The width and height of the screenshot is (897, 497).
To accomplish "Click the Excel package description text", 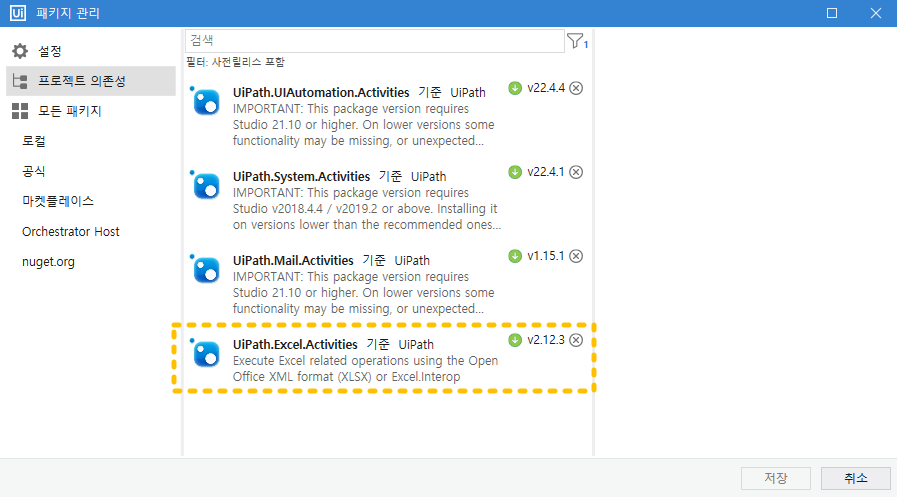I will coord(366,369).
